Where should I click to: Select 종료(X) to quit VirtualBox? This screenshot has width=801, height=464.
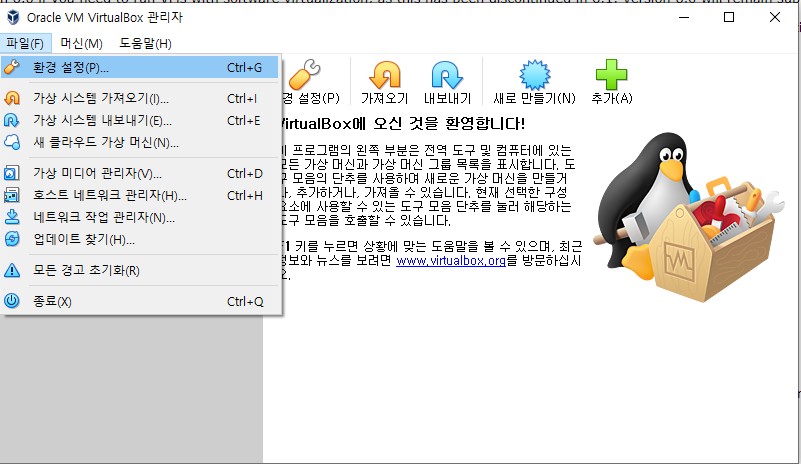click(x=139, y=301)
